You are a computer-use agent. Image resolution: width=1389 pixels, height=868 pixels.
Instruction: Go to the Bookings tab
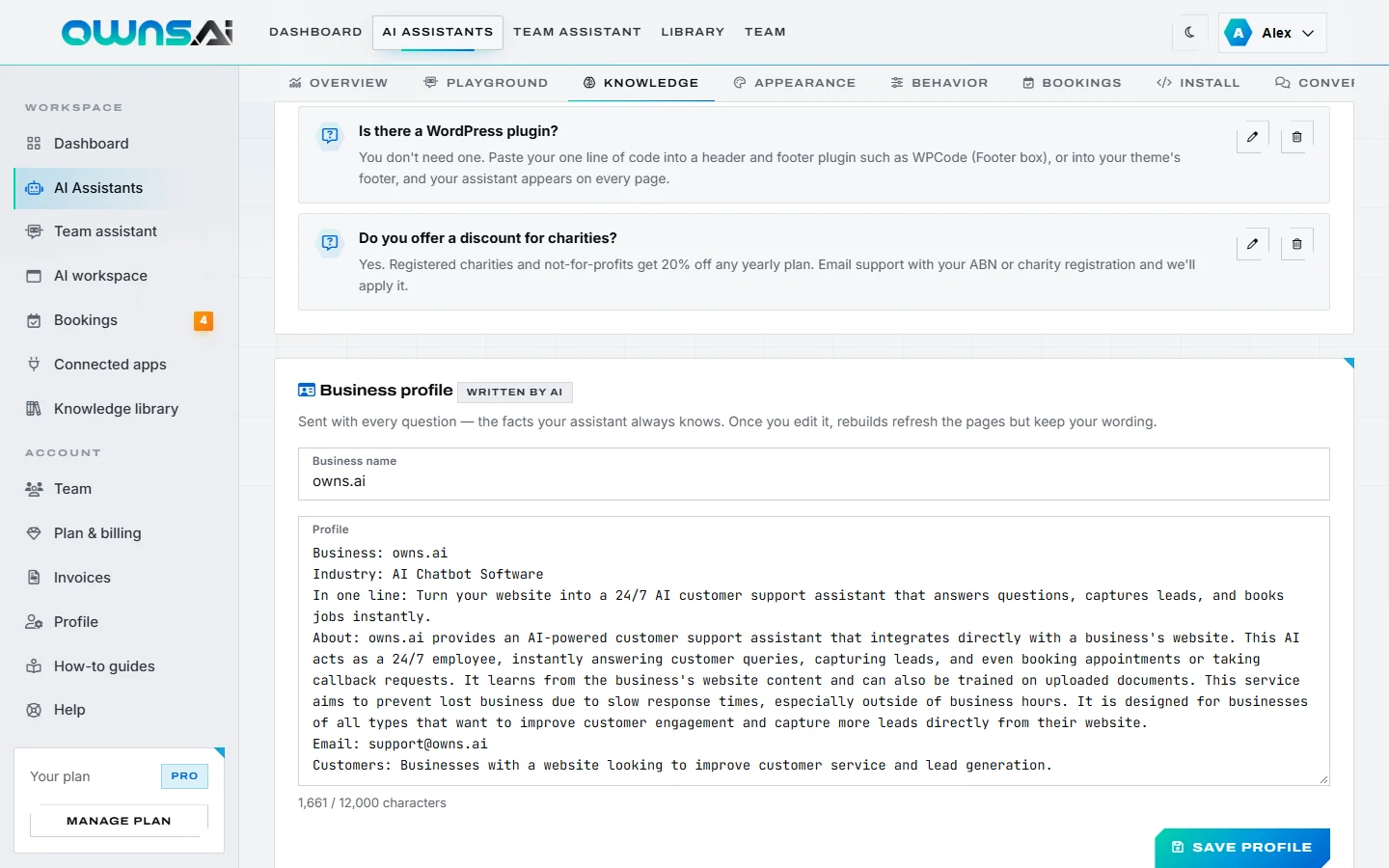1072,83
